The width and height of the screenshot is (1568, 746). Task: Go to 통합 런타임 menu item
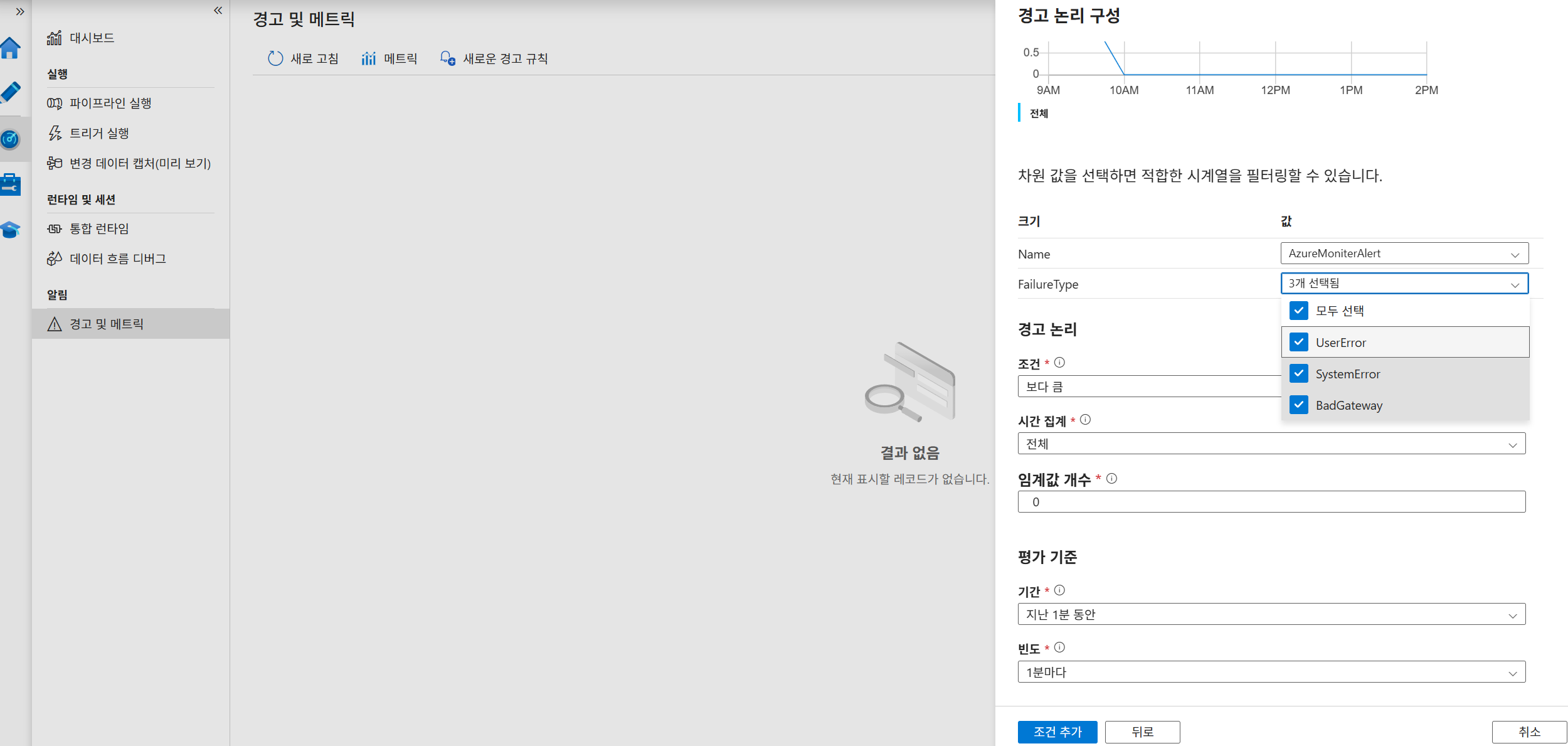pos(99,228)
